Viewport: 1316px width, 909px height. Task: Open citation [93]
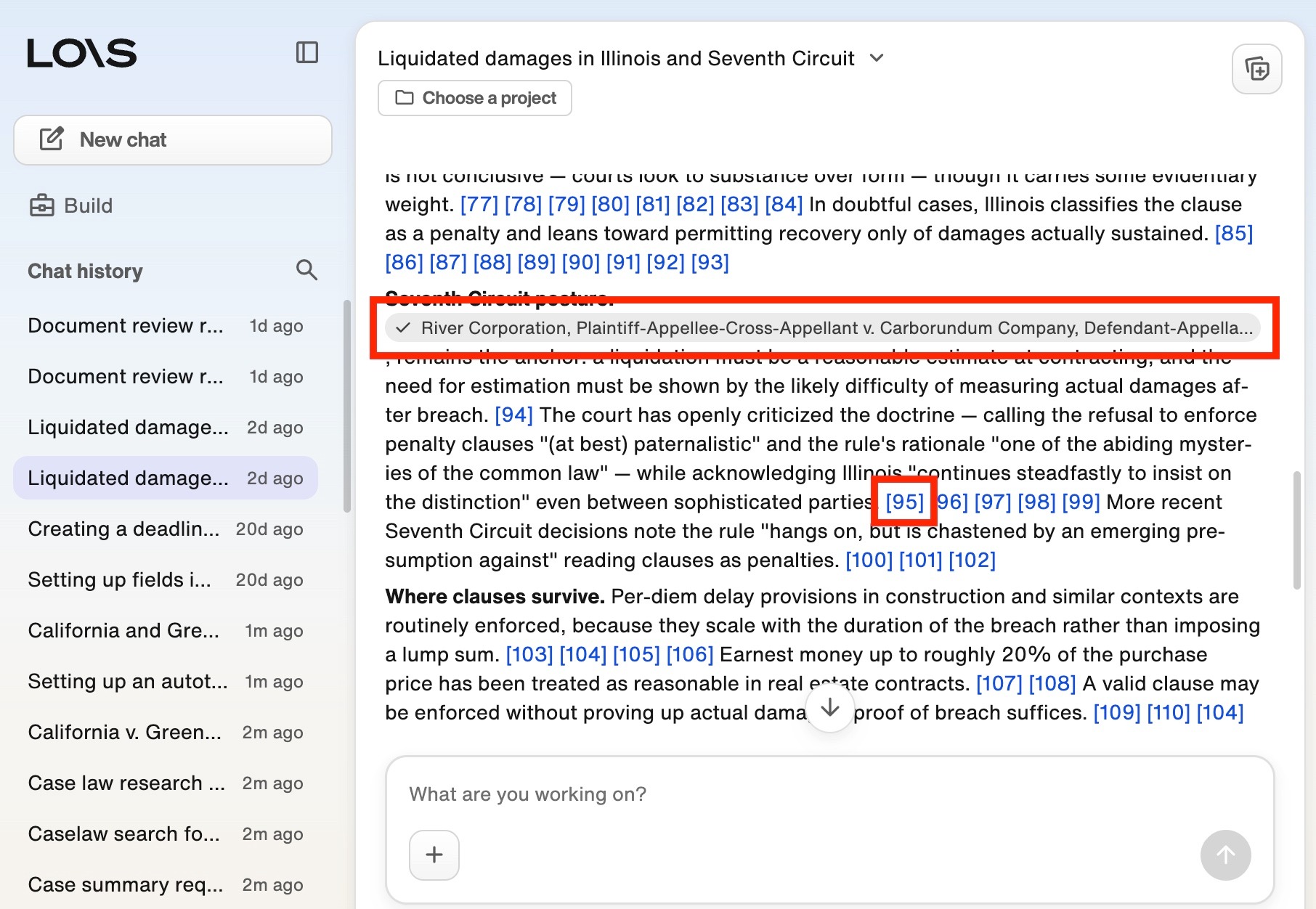tap(710, 263)
